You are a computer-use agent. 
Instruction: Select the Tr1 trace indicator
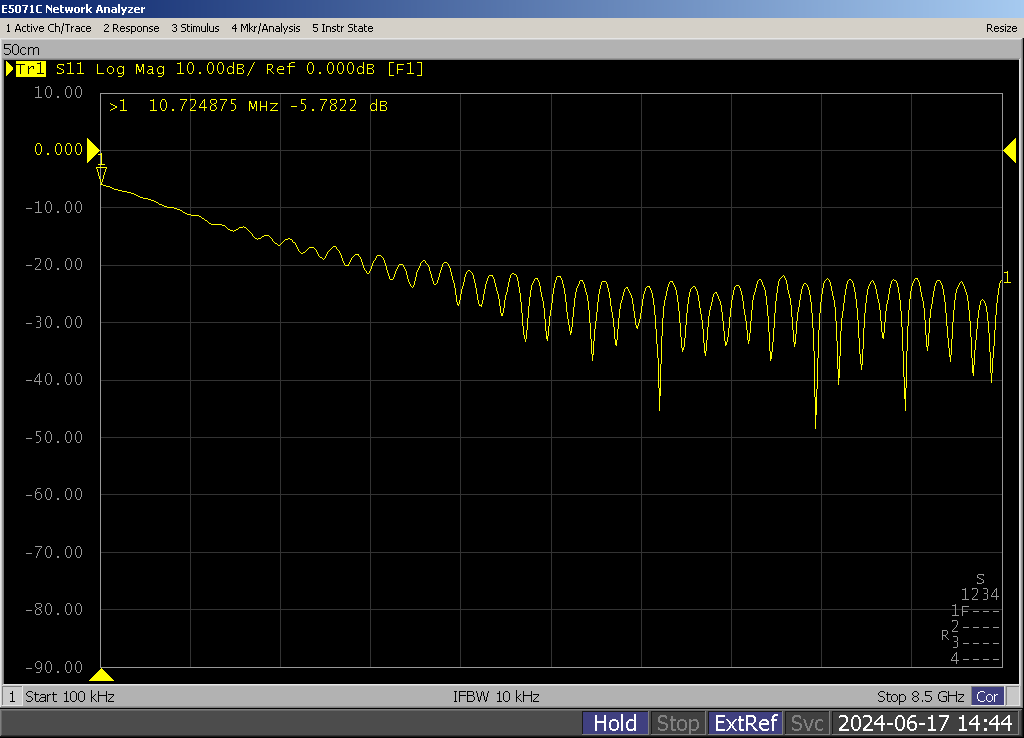click(30, 69)
